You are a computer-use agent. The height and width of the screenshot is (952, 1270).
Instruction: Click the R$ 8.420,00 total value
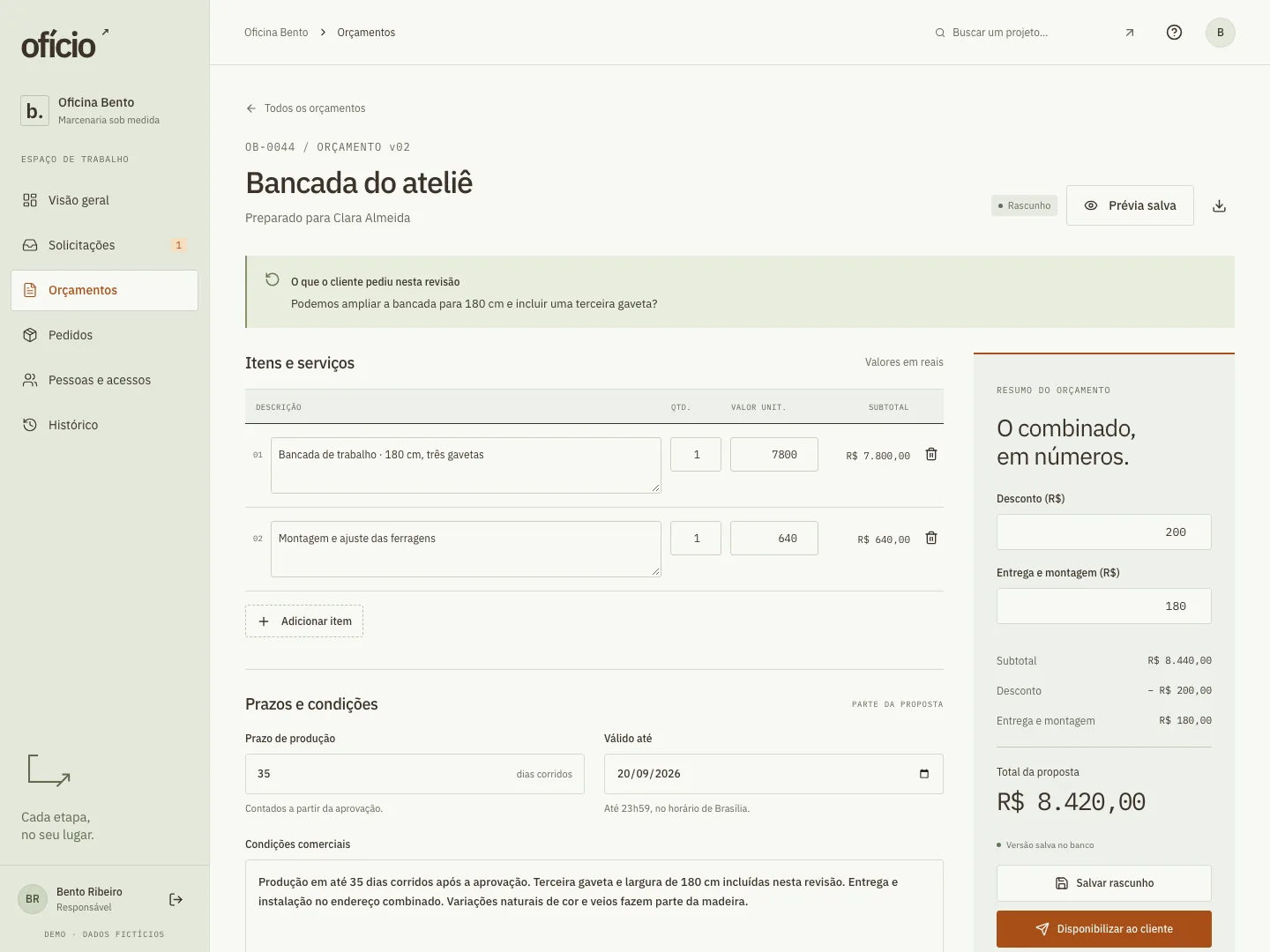(1071, 802)
